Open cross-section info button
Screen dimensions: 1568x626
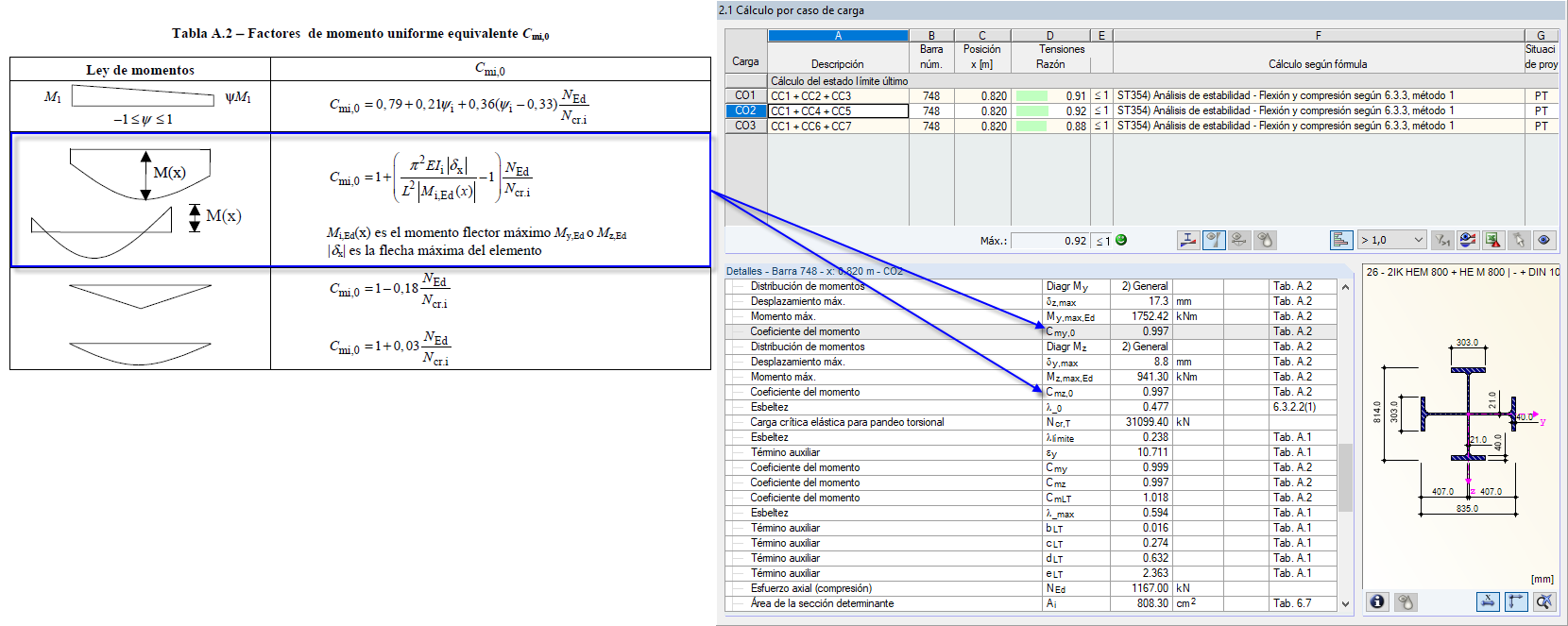1377,601
